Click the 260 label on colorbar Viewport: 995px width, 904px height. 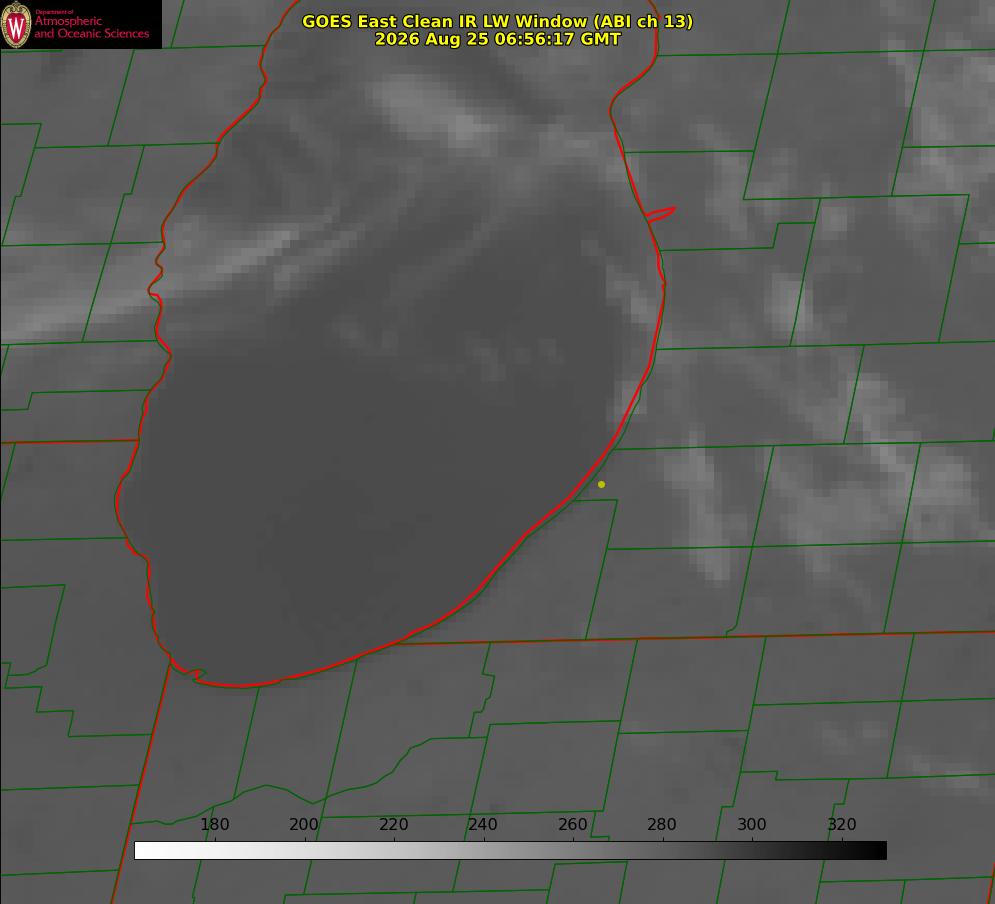coord(572,824)
